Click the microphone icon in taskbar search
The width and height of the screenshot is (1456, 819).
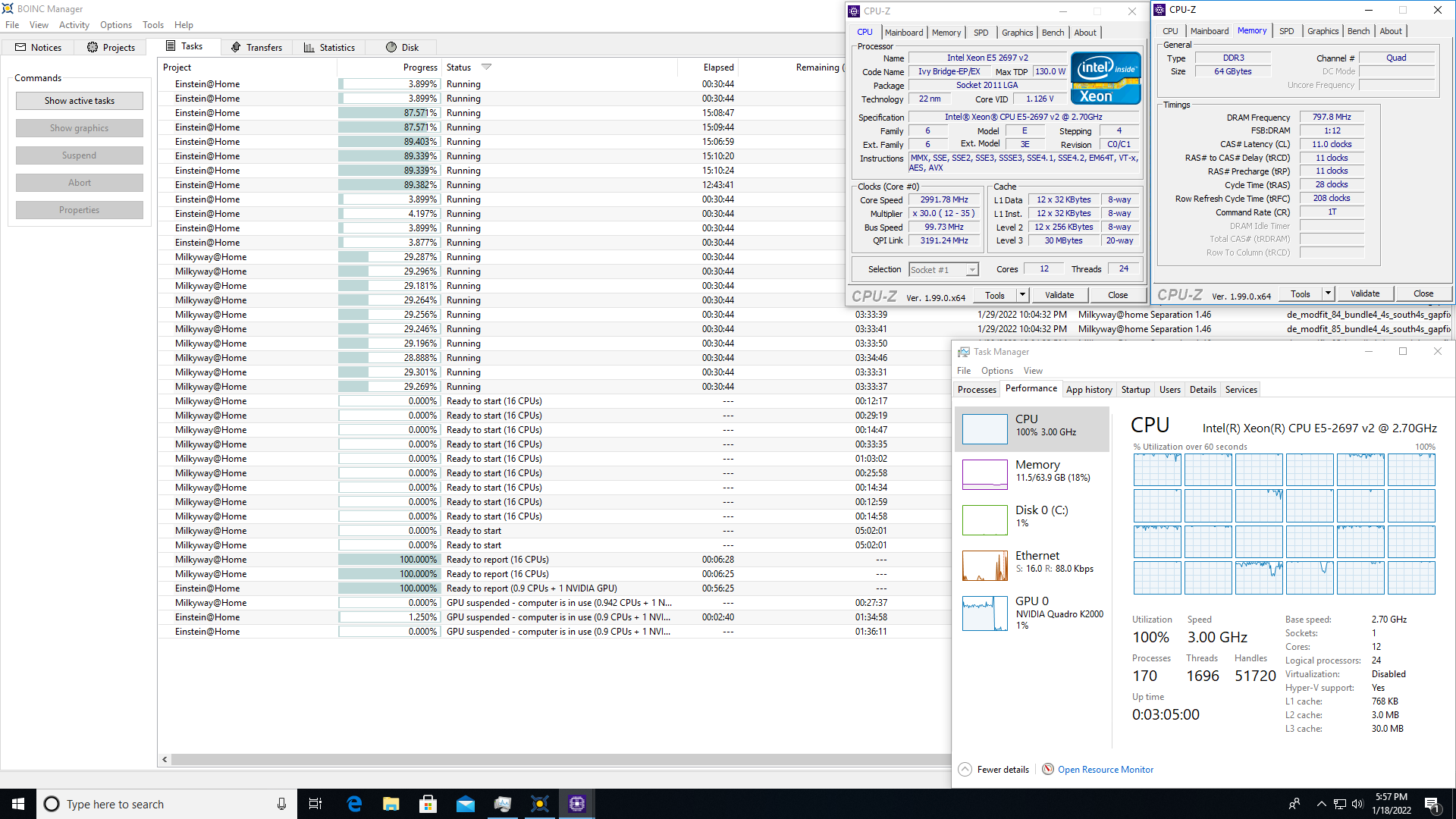(281, 804)
